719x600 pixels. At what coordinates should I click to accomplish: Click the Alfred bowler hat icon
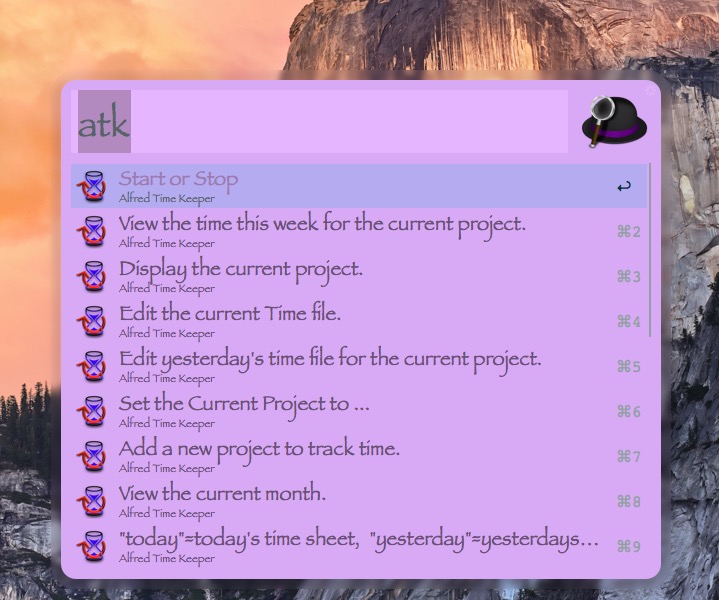click(614, 121)
